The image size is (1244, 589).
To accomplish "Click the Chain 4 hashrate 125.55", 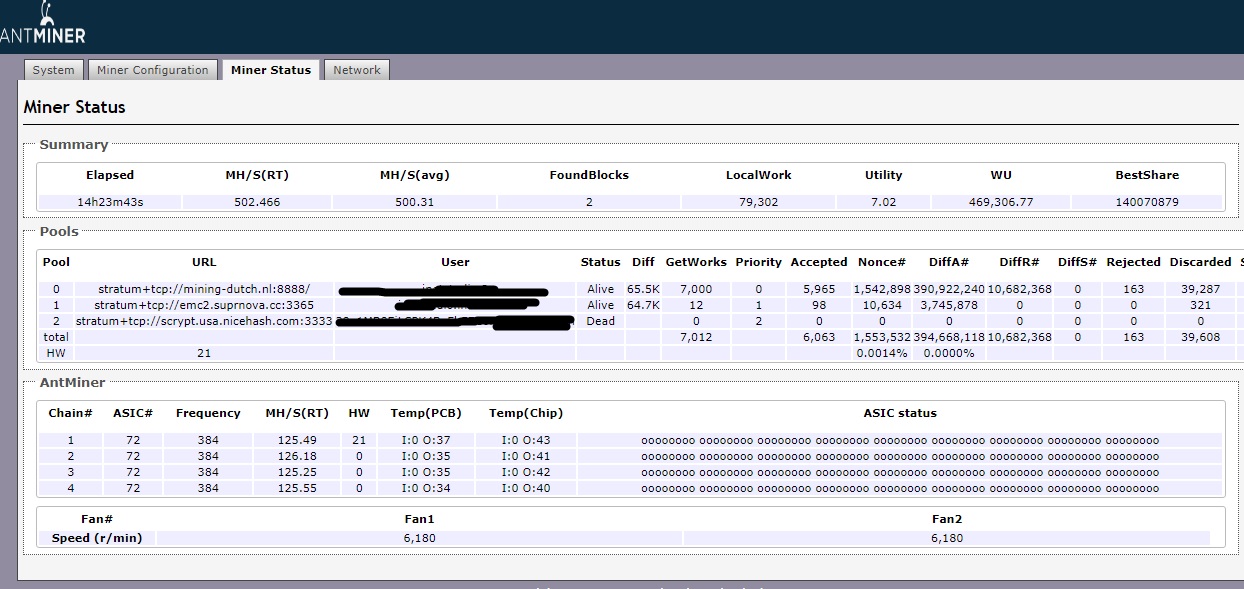I will tap(298, 488).
